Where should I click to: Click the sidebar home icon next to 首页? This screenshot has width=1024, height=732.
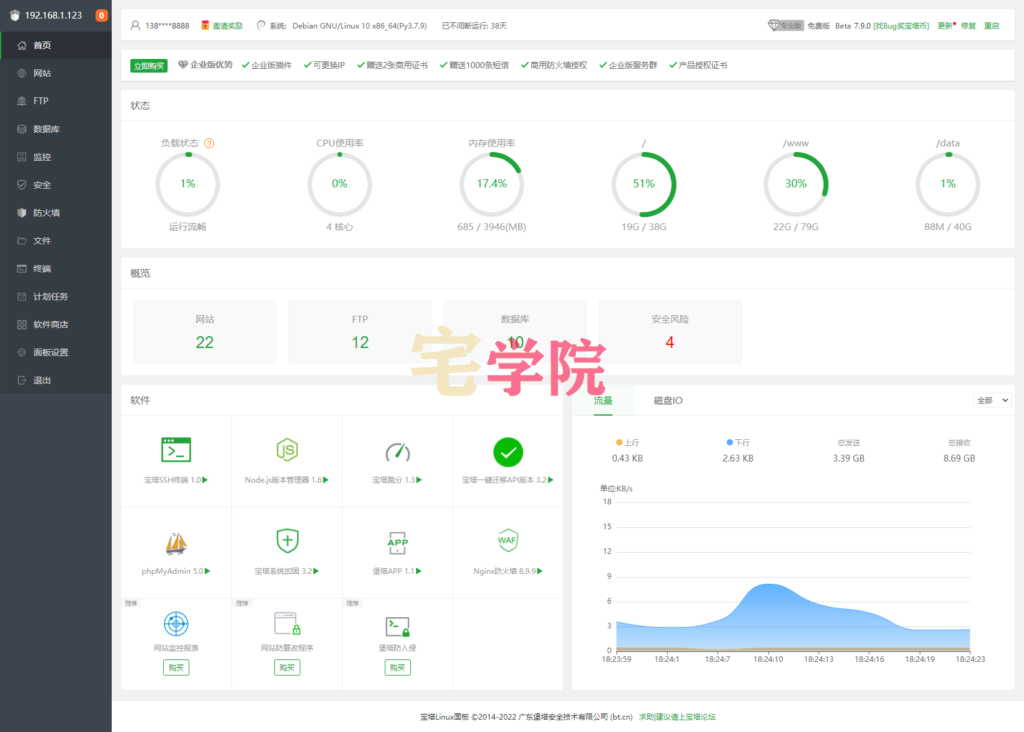click(x=22, y=45)
